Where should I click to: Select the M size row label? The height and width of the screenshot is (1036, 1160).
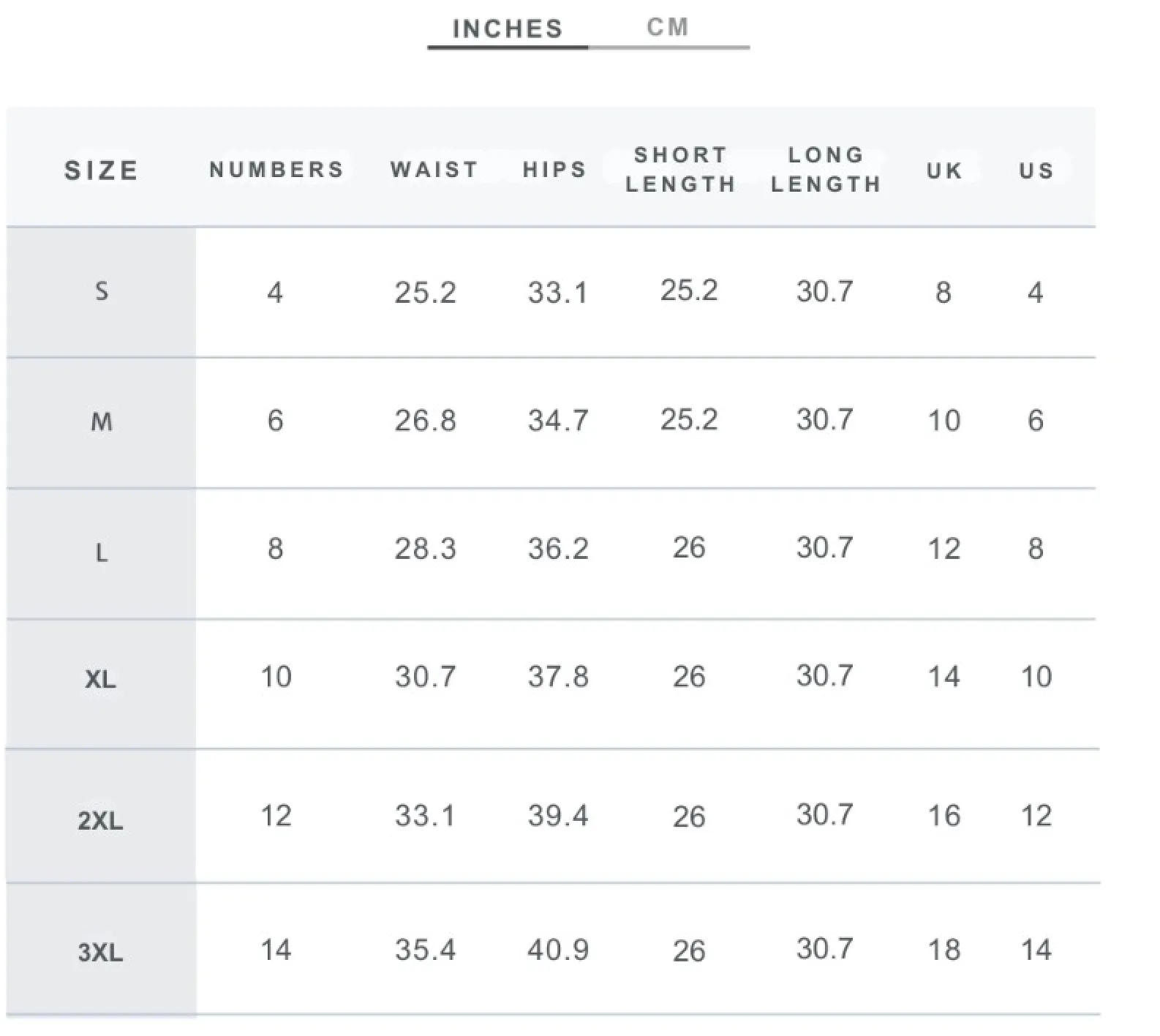(102, 421)
